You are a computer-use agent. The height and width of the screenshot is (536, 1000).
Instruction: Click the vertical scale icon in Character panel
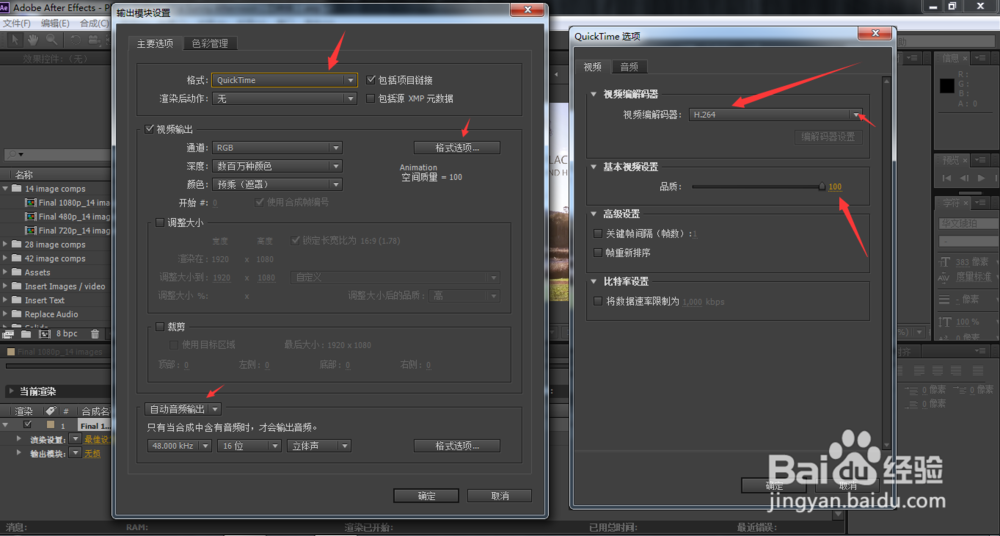945,322
